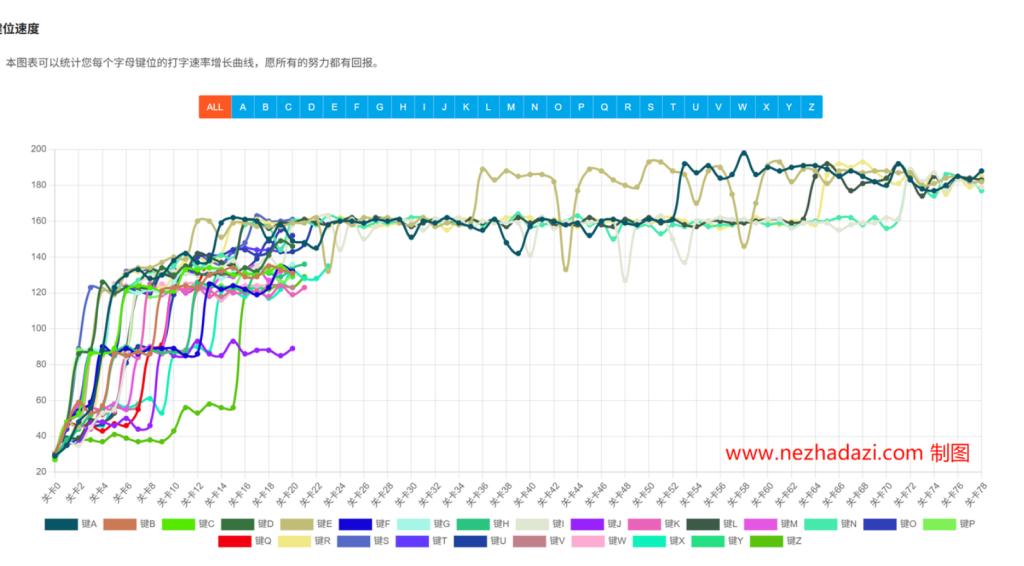This screenshot has width=1024, height=566.
Task: Select the letter Q tab
Action: [604, 107]
